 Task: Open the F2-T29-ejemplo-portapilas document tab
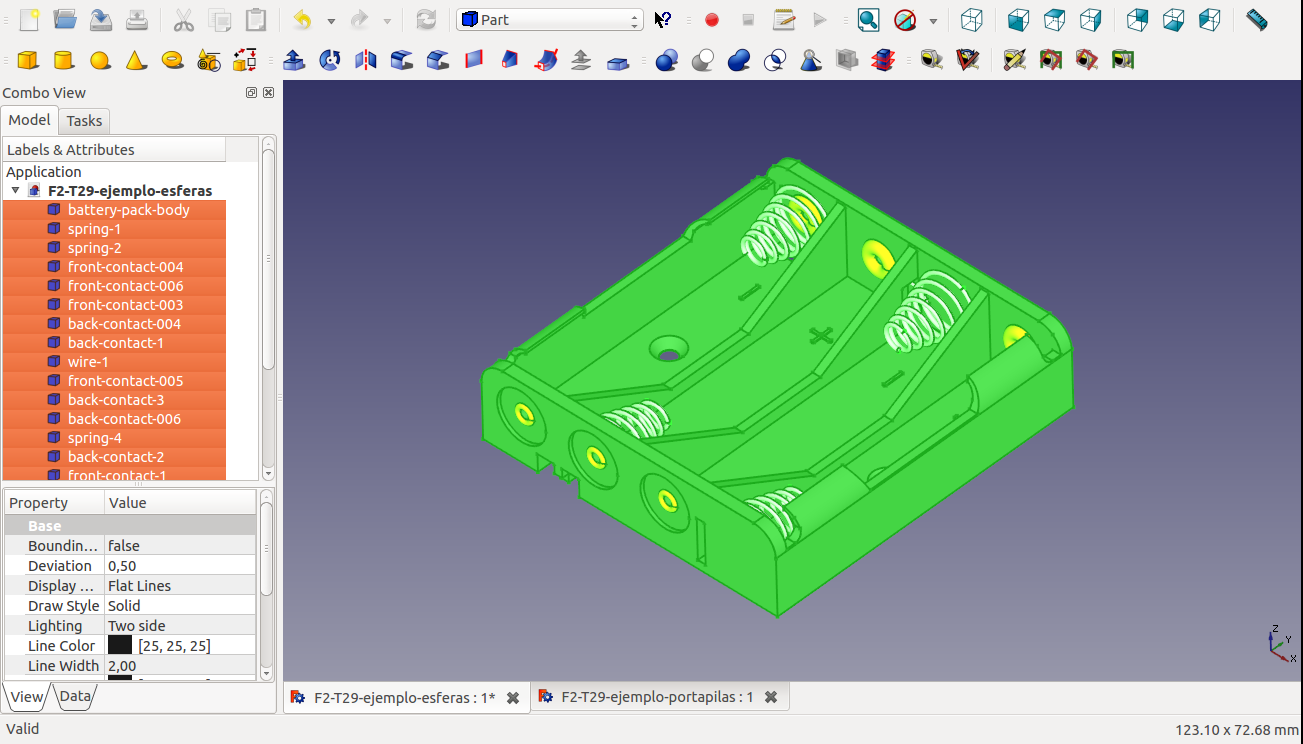(656, 697)
